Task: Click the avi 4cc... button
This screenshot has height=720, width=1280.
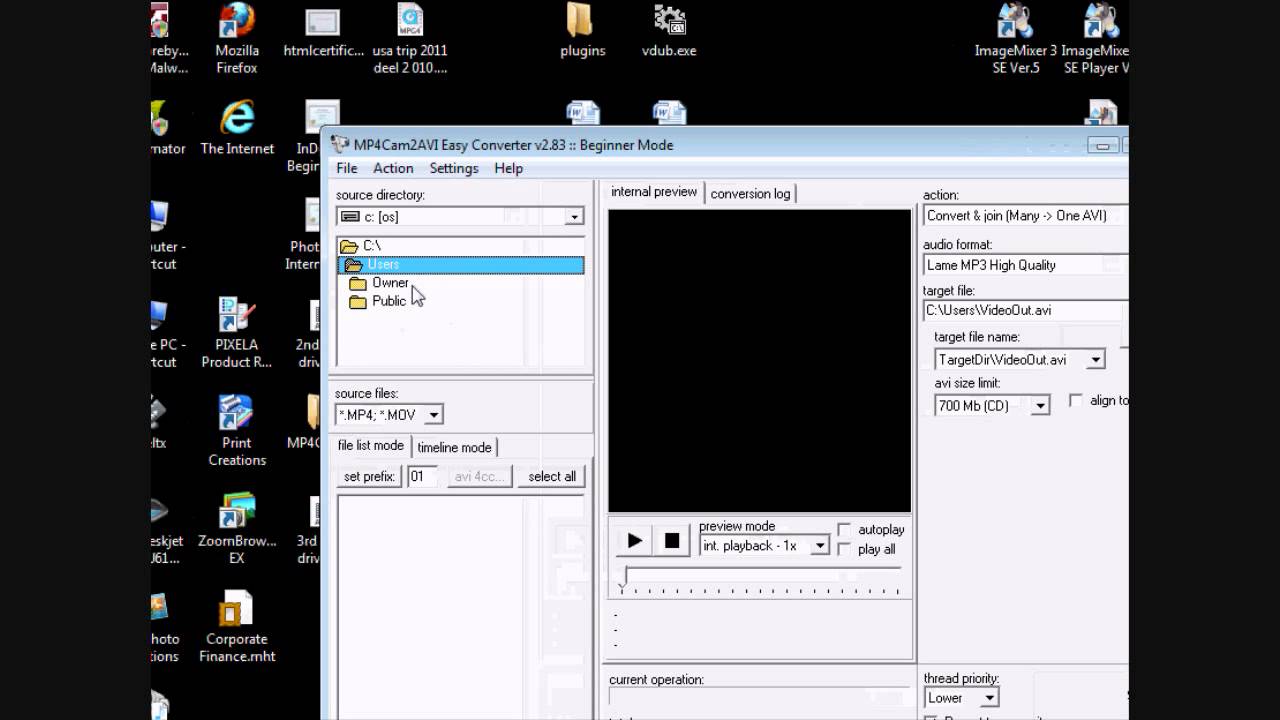Action: (479, 477)
